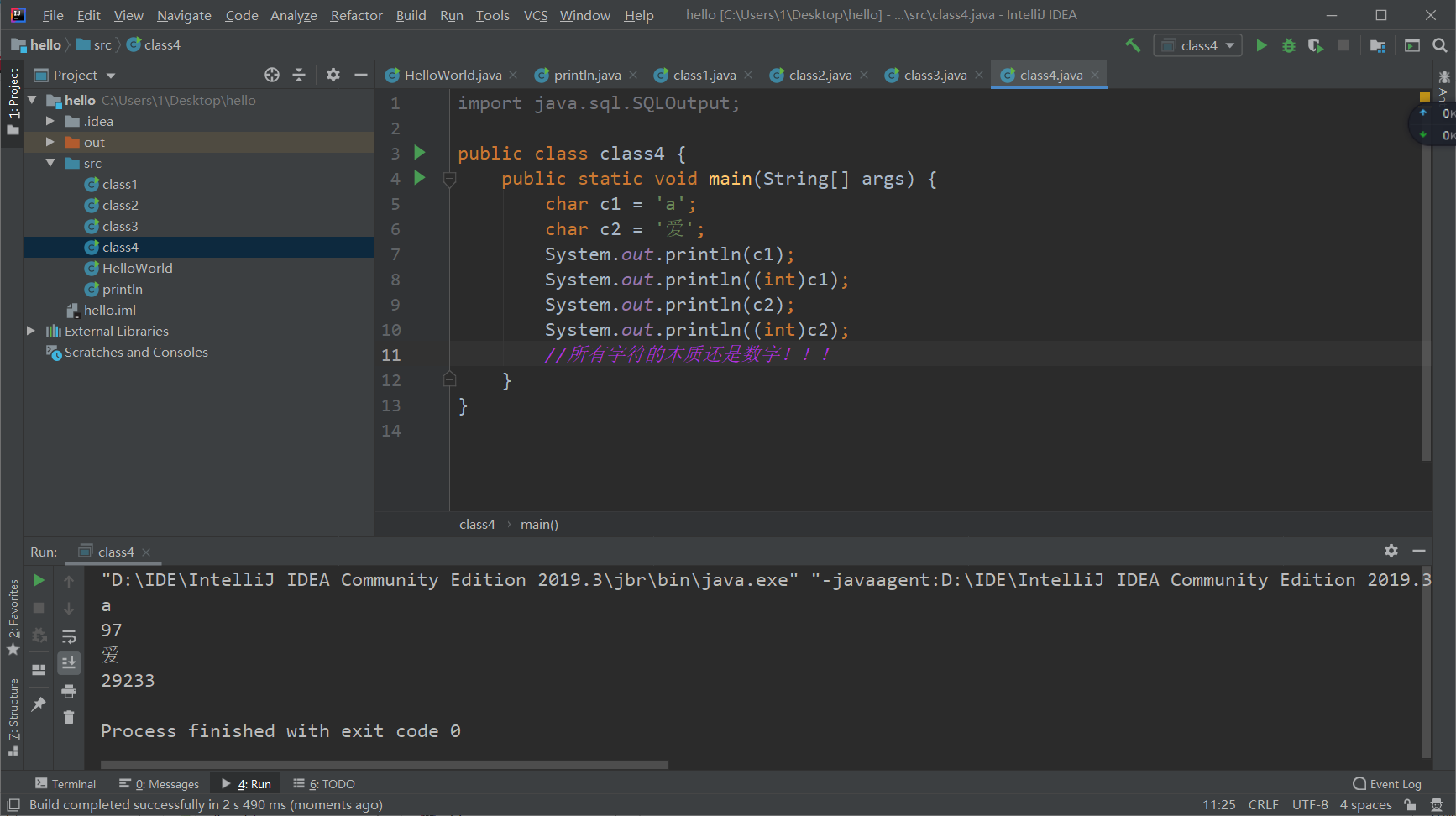Screen dimensions: 1456x816
Task: Start debugging with the bug icon
Action: point(1289,45)
